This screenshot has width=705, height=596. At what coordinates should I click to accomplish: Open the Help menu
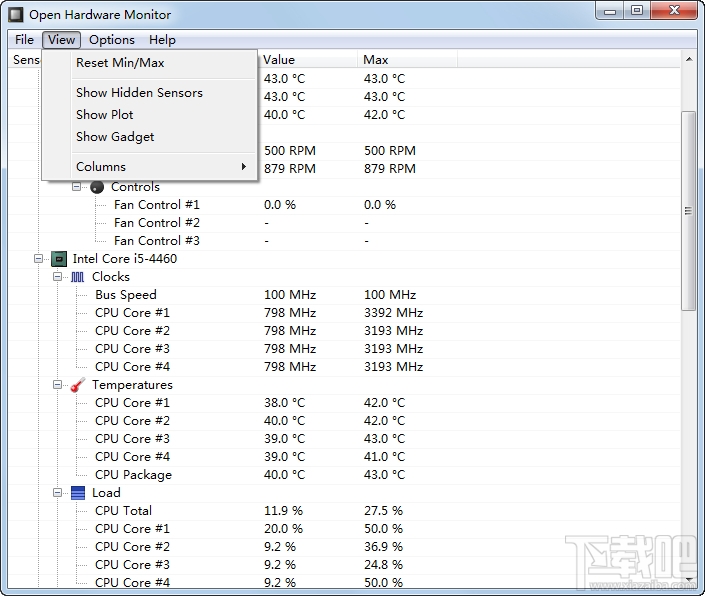coord(162,40)
